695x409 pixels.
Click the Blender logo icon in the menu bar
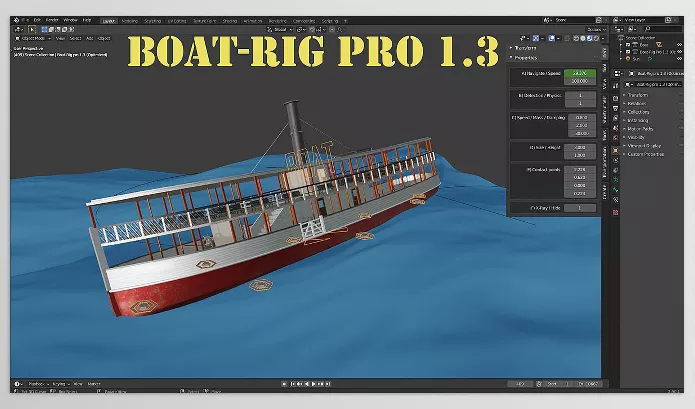[x=16, y=20]
